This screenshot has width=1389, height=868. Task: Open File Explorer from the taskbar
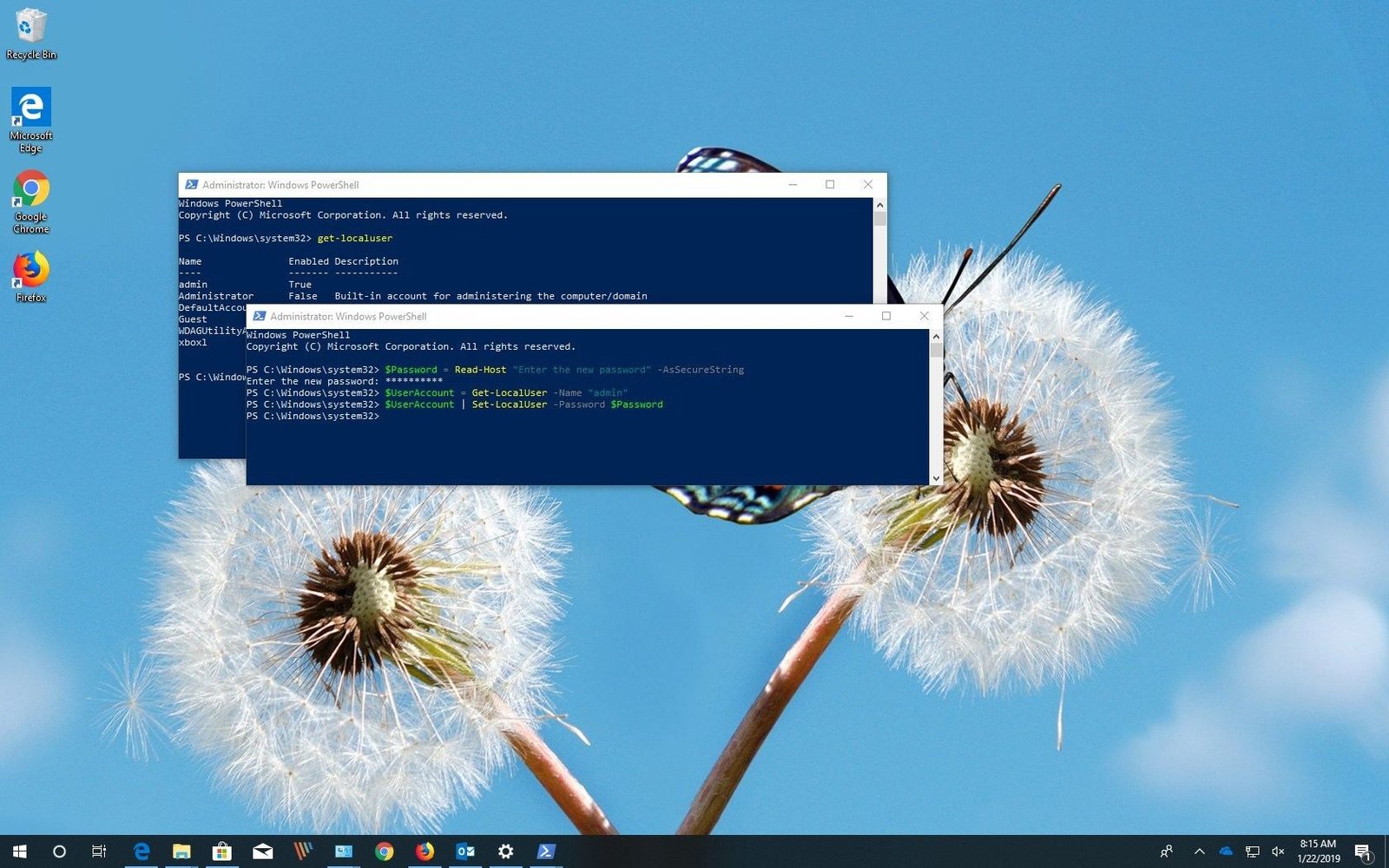(x=181, y=852)
